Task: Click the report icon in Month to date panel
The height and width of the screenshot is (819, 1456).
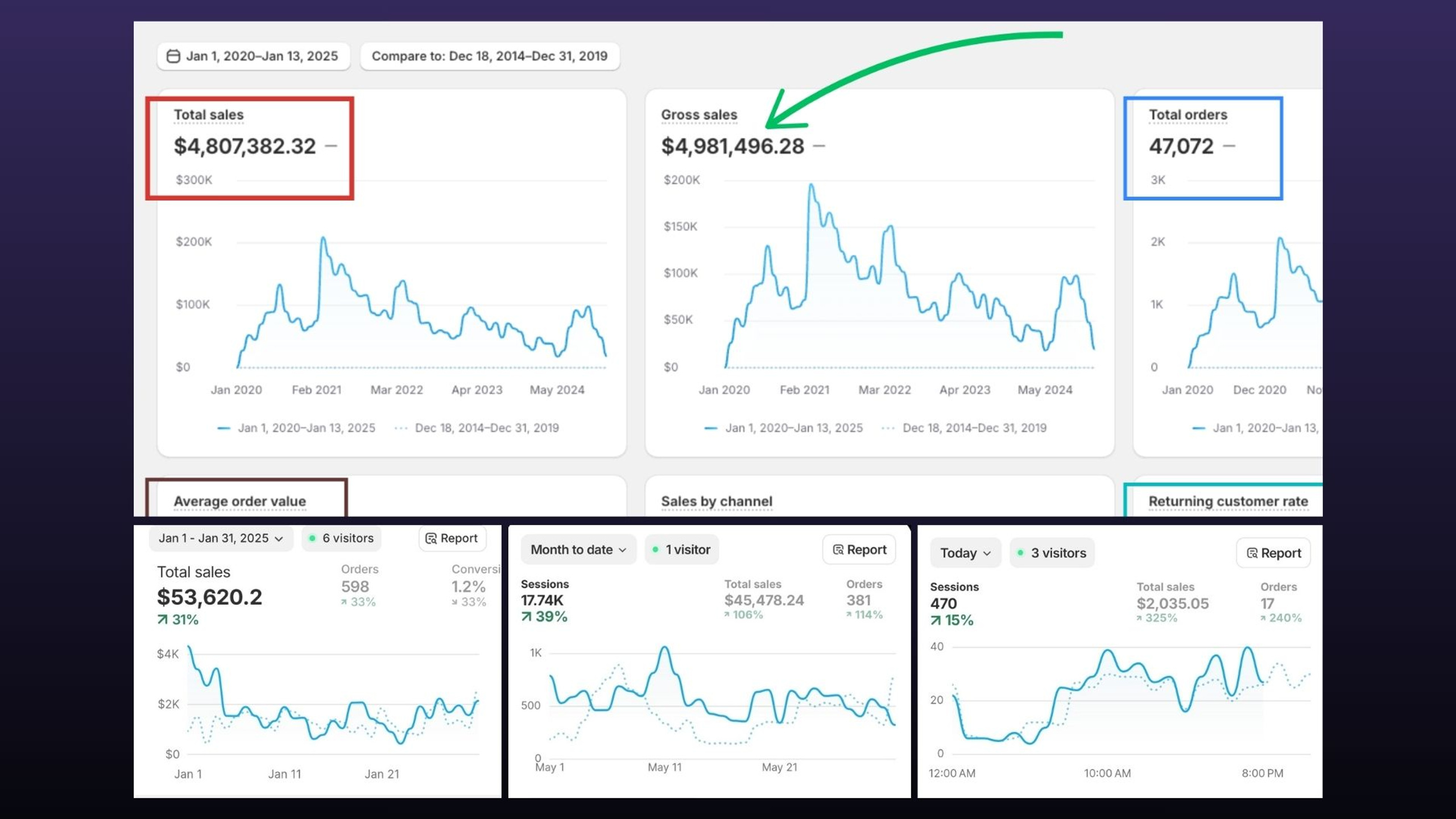Action: pyautogui.click(x=838, y=549)
